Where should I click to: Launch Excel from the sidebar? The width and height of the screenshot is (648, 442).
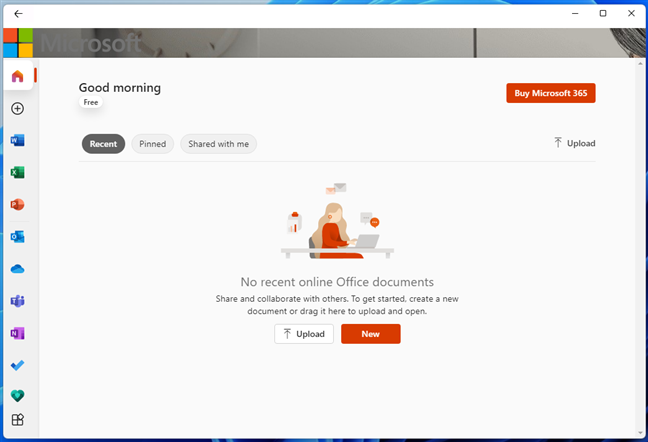pyautogui.click(x=17, y=172)
